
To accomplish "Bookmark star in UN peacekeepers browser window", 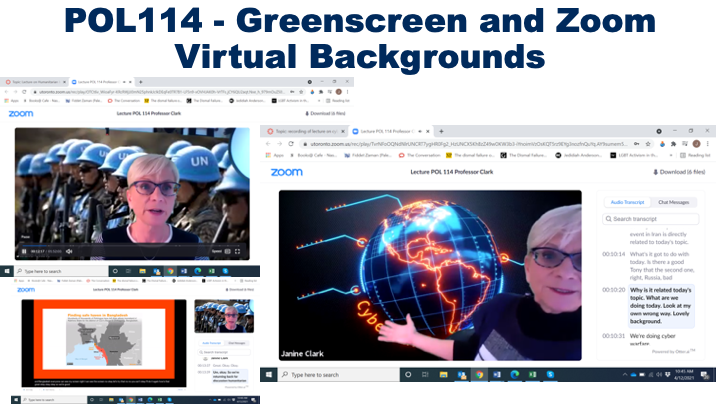I will click(301, 92).
